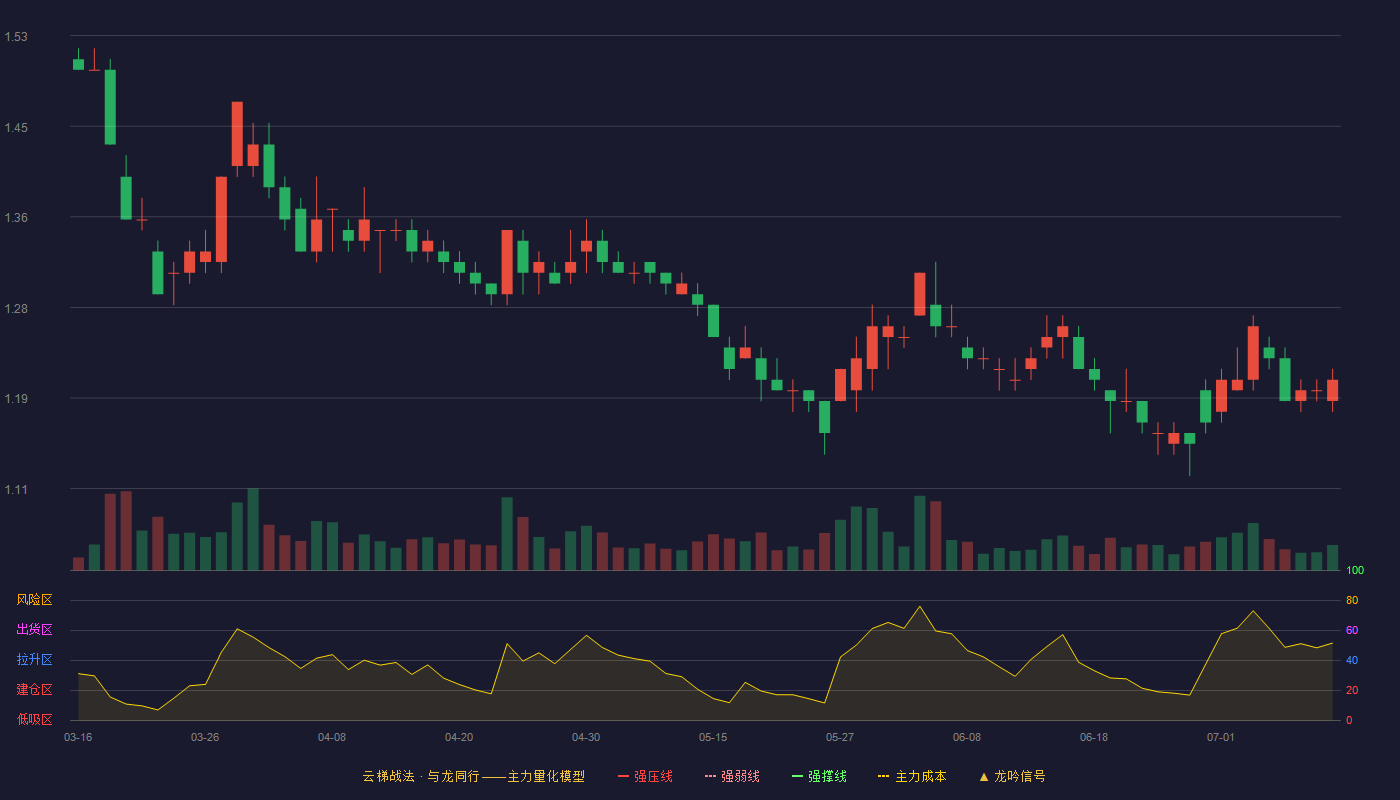Select the 低吸区 zone label
Screen dimensions: 1400x800
click(34, 719)
